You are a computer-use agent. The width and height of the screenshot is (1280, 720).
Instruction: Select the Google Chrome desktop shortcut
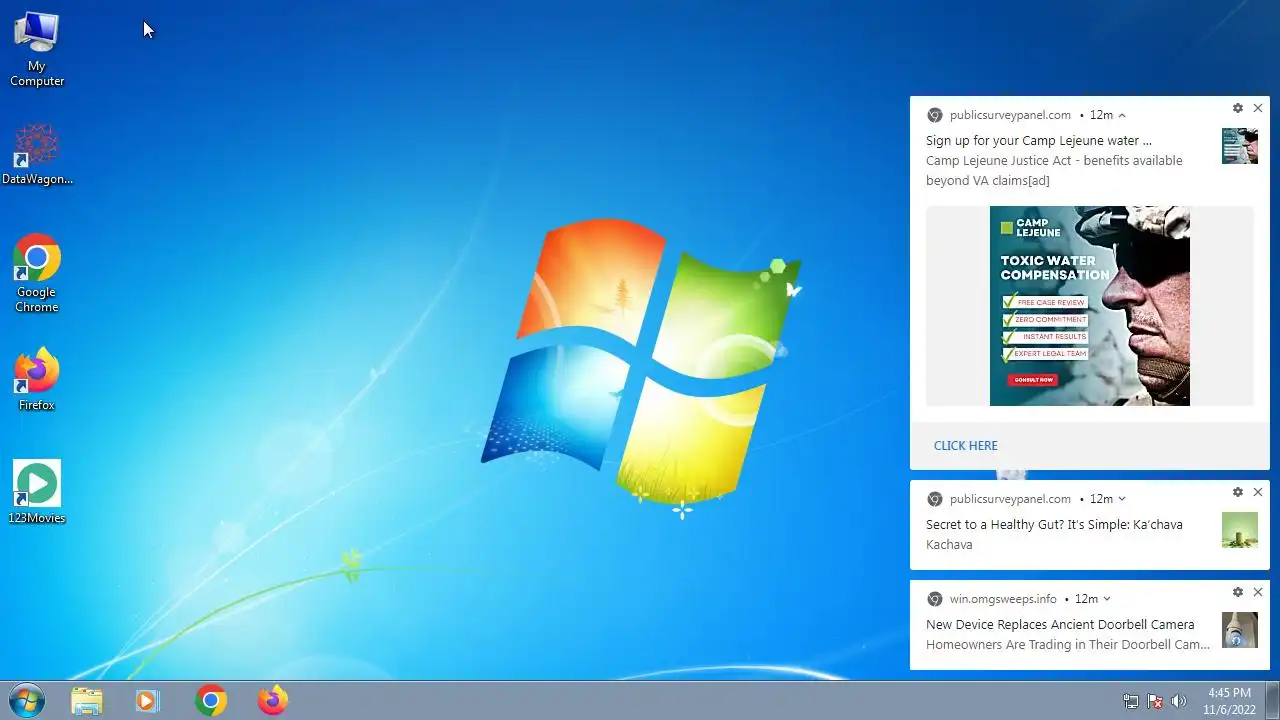pos(37,273)
